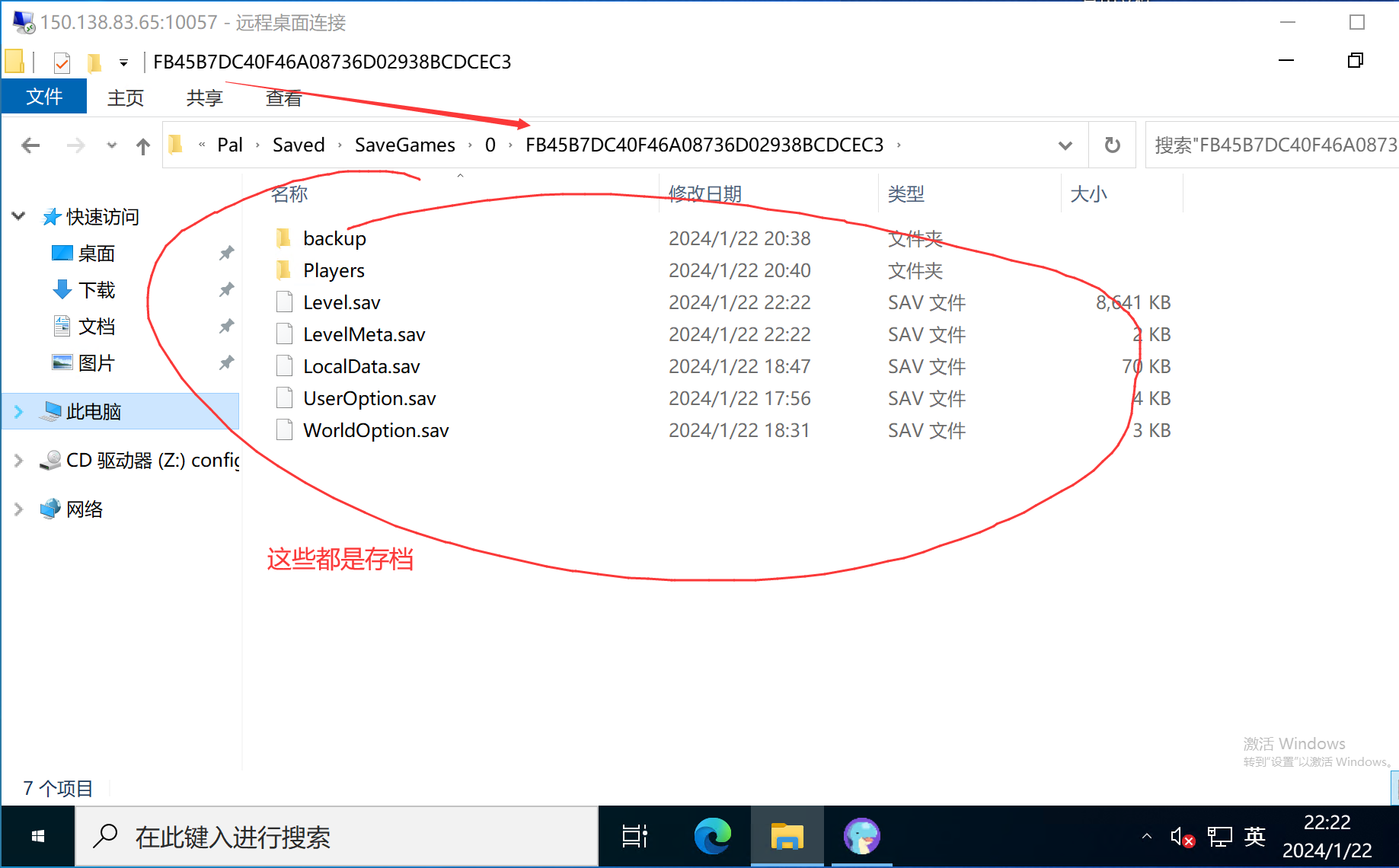Open the Players folder icon
This screenshot has height=868, width=1399.
click(283, 270)
